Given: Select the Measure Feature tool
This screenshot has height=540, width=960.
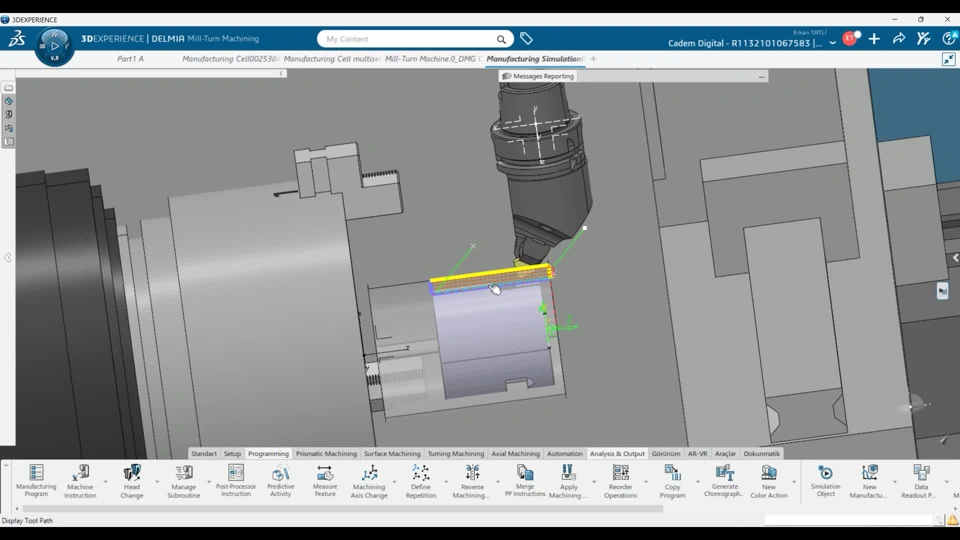Looking at the screenshot, I should 325,474.
